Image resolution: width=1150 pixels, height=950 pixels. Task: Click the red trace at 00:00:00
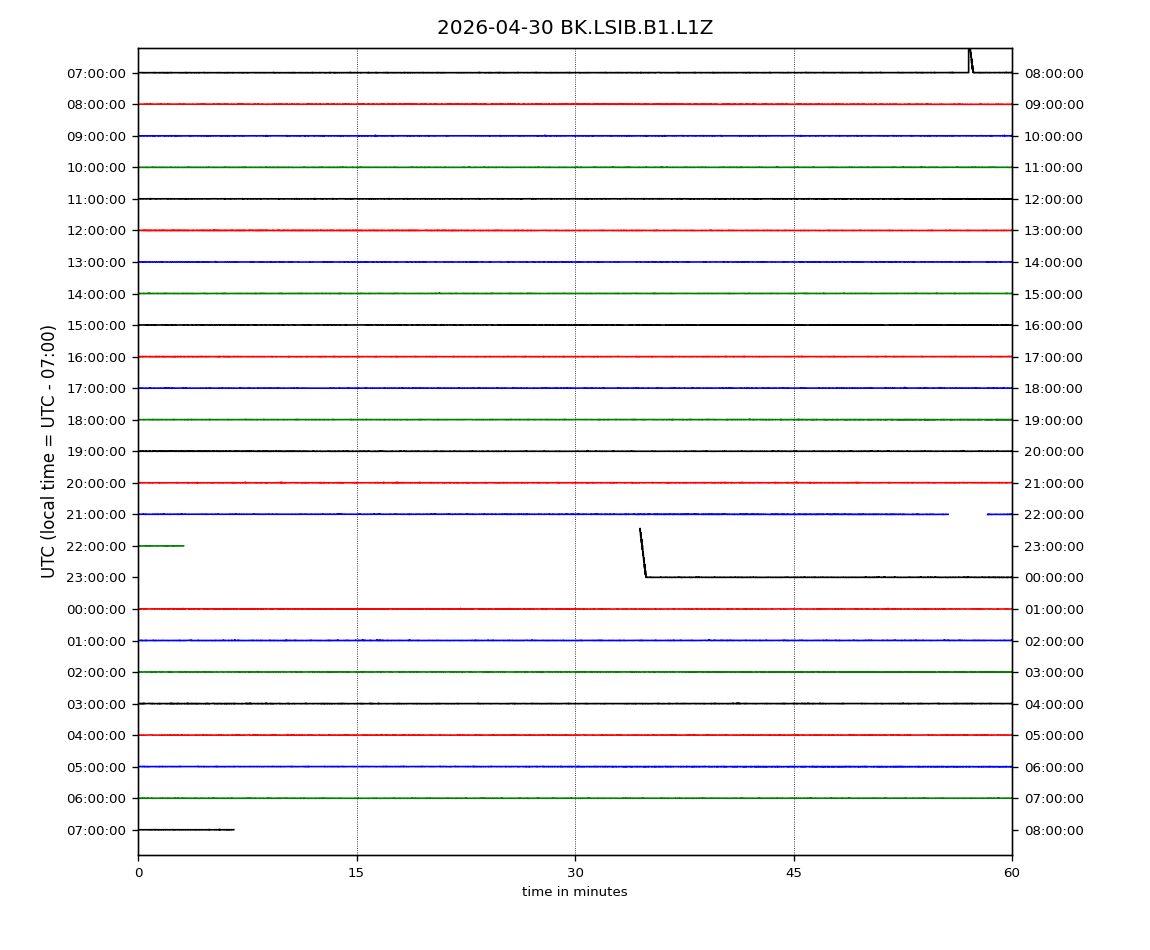[x=575, y=609]
